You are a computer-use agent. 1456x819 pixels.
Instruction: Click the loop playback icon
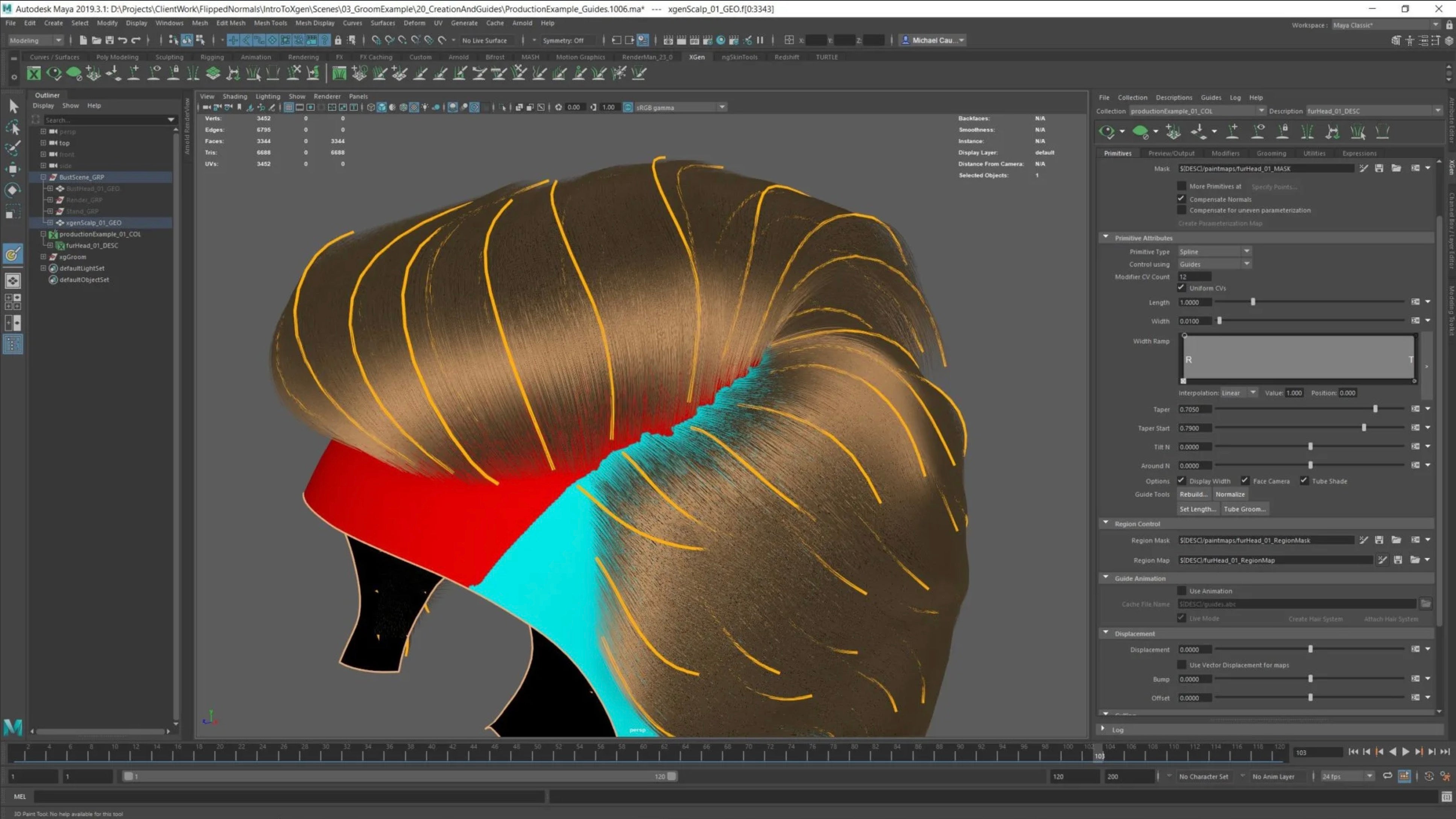point(1388,776)
